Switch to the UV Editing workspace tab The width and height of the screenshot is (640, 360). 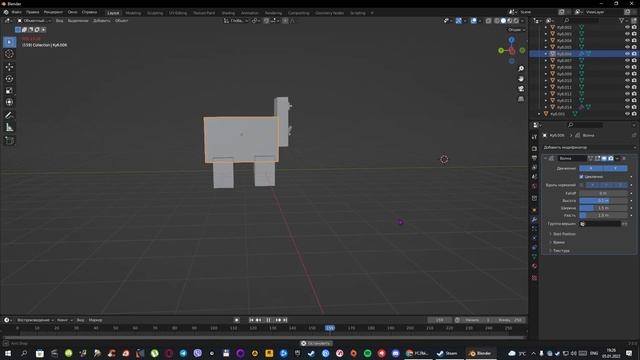tap(178, 13)
